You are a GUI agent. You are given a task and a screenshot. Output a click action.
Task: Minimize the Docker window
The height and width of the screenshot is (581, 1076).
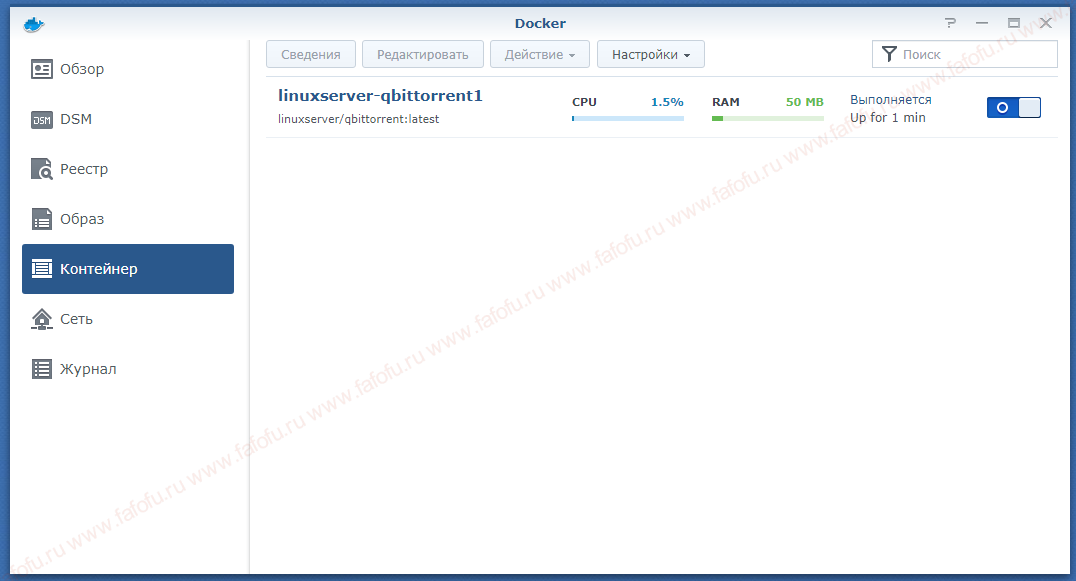click(x=982, y=23)
